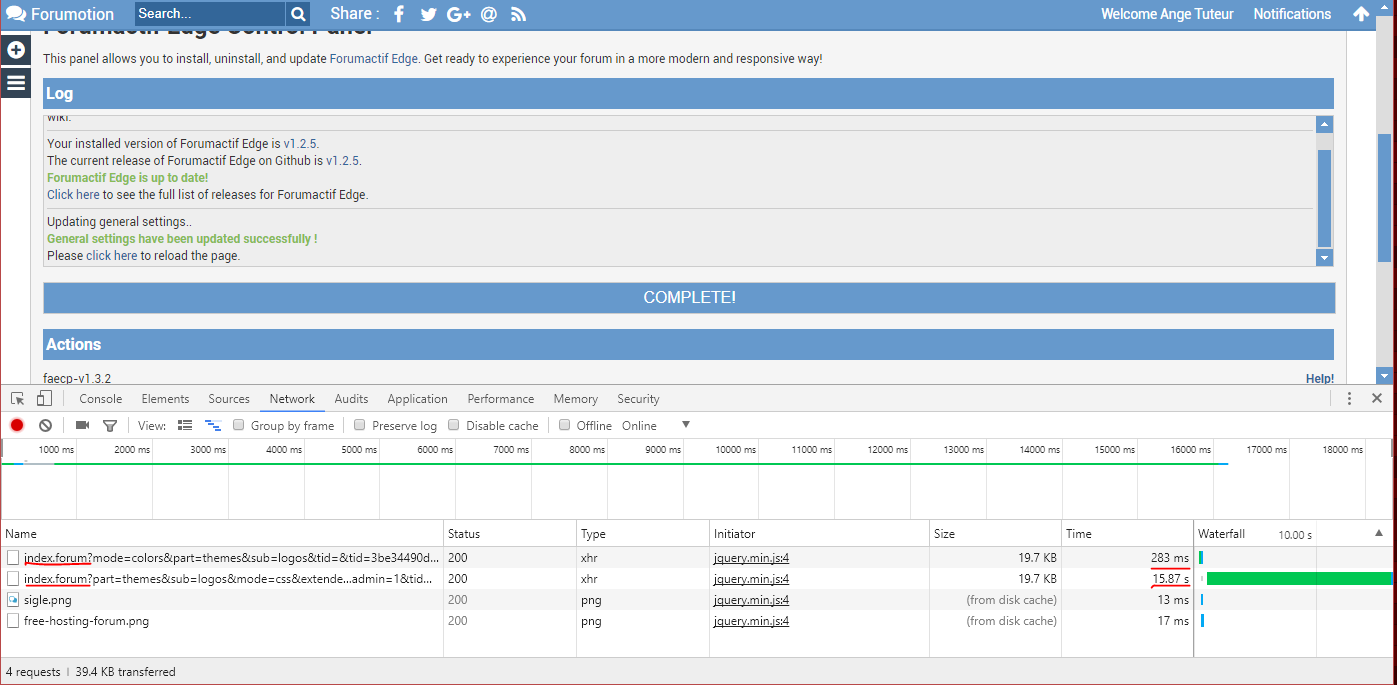Sort by the Size column header

tap(995, 534)
